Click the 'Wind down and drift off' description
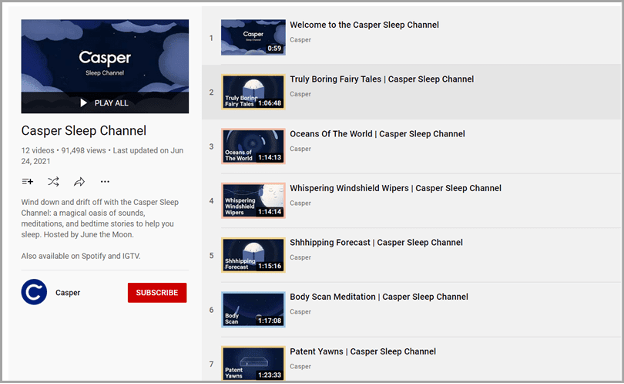The height and width of the screenshot is (384, 624). pyautogui.click(x=100, y=218)
